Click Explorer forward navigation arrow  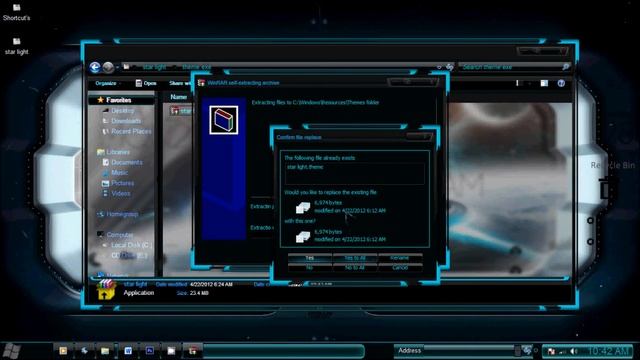[108, 67]
